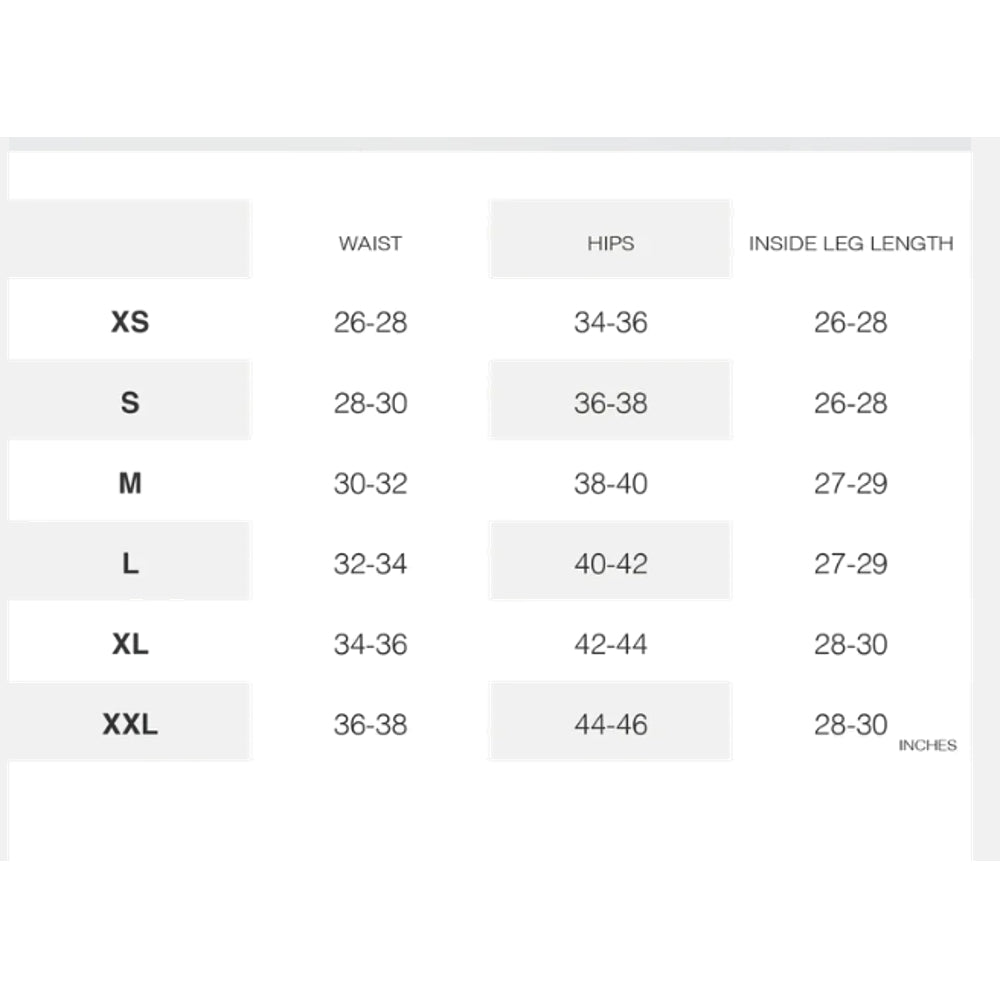This screenshot has width=1000, height=1000.
Task: Click the WAIST column header
Action: (370, 243)
